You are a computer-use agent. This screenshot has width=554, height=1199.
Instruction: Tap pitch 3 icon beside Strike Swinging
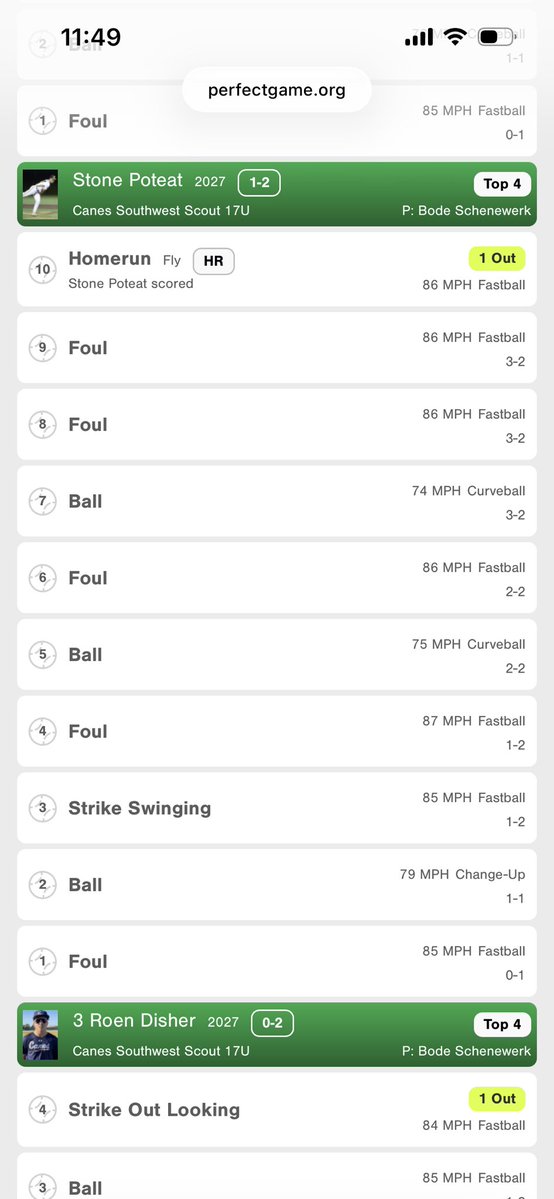43,808
